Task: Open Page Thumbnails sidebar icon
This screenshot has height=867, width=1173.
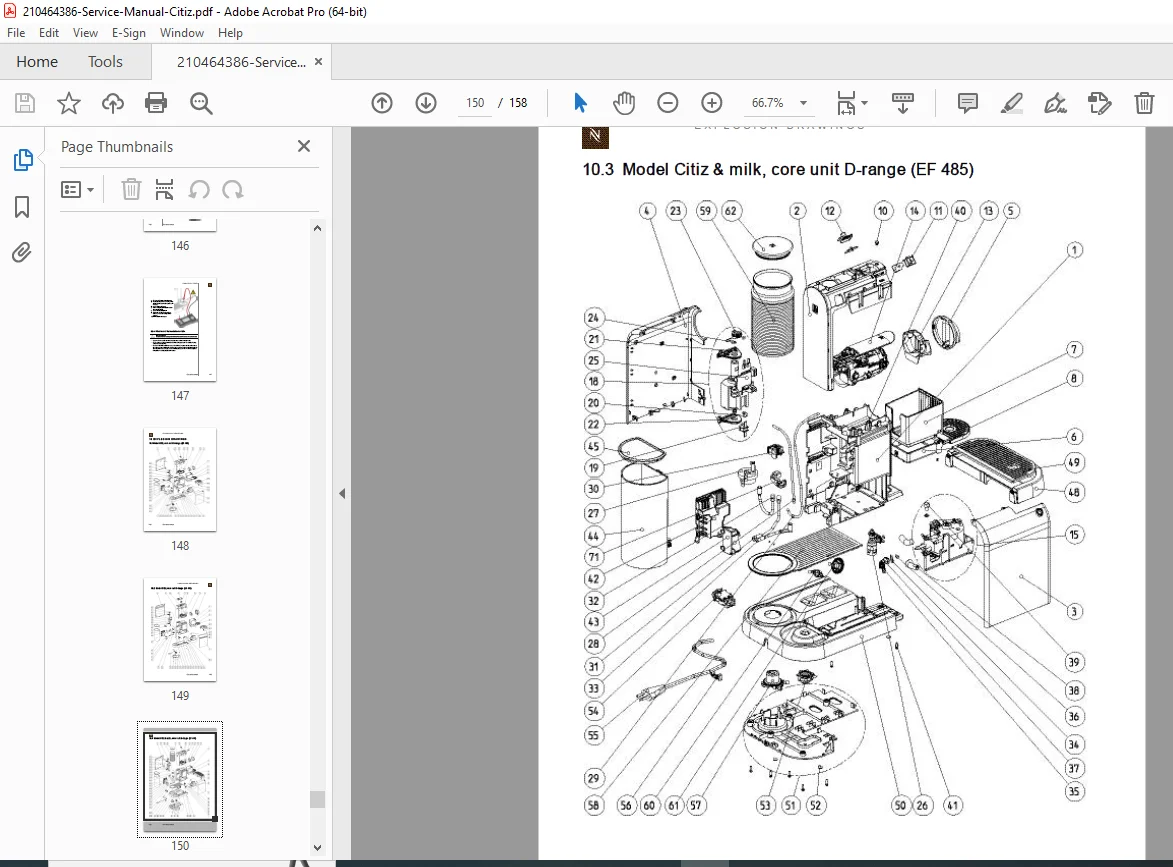Action: tap(22, 159)
